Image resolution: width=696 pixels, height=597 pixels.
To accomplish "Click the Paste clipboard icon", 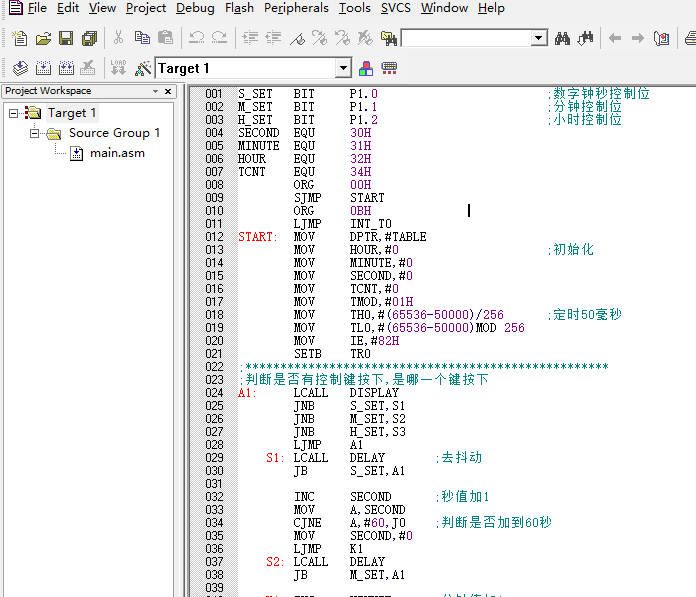I will [166, 38].
